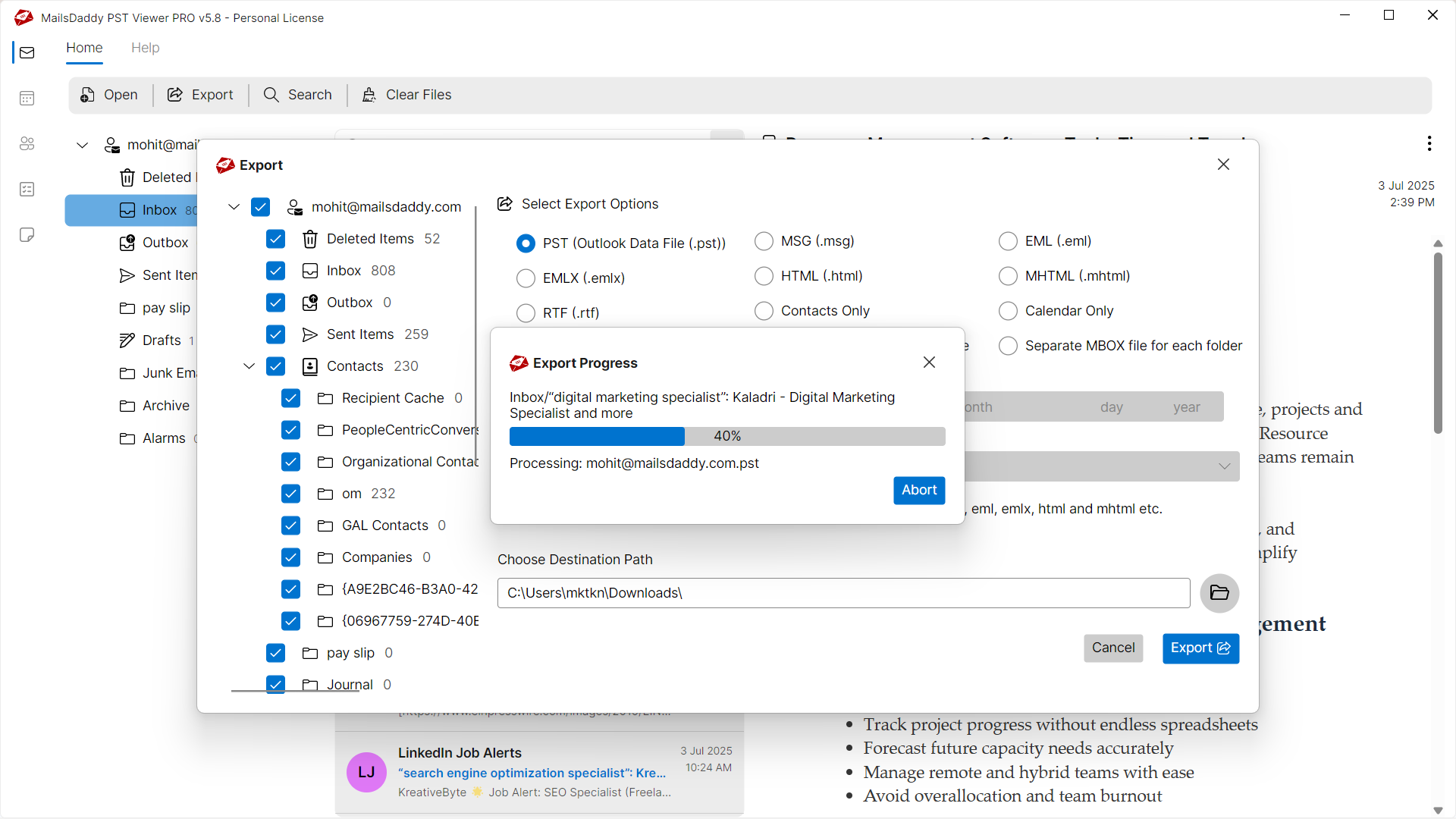The image size is (1456, 819).
Task: Switch to the Help tab
Action: click(x=145, y=48)
